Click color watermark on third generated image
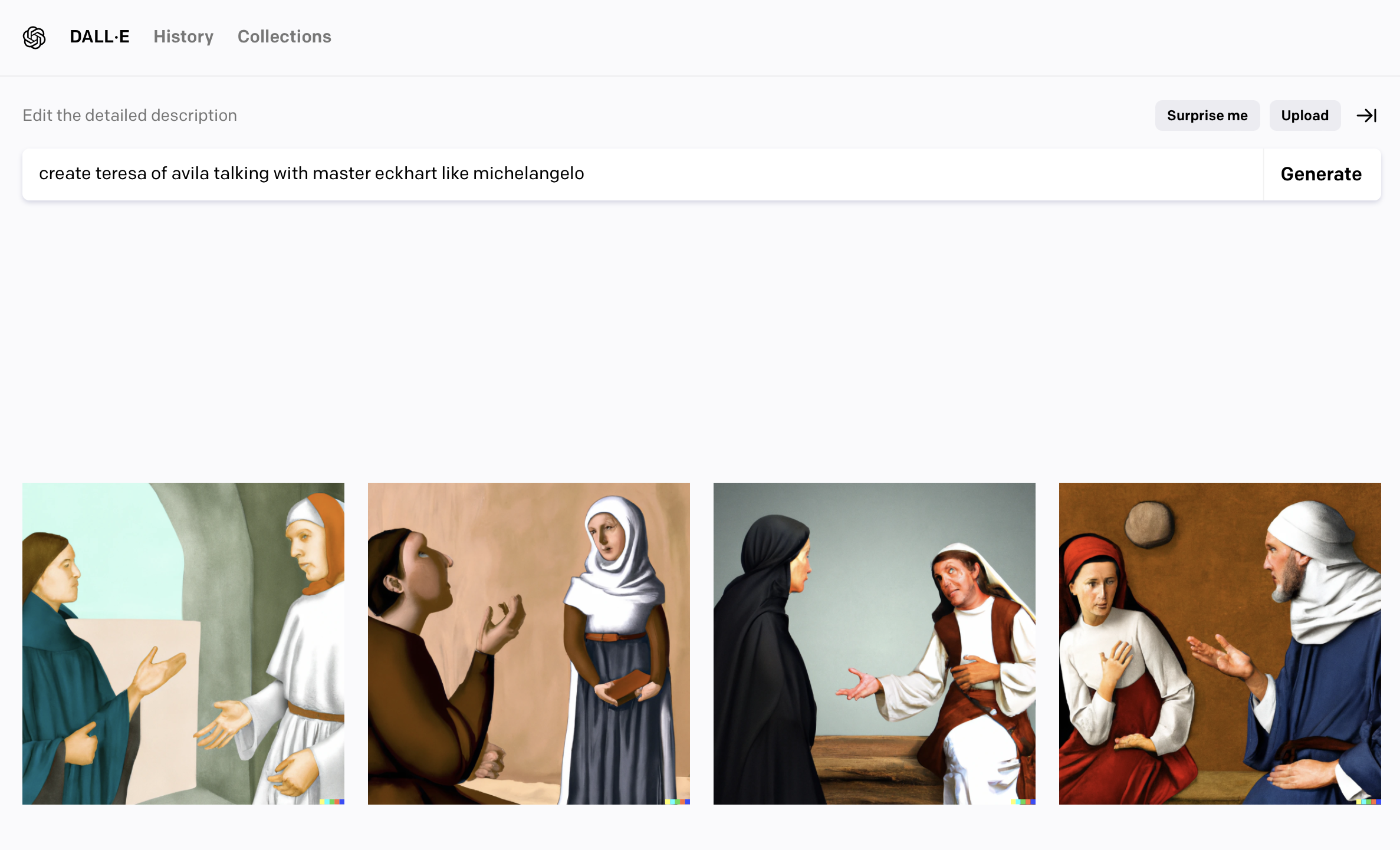1400x850 pixels. tap(1023, 801)
